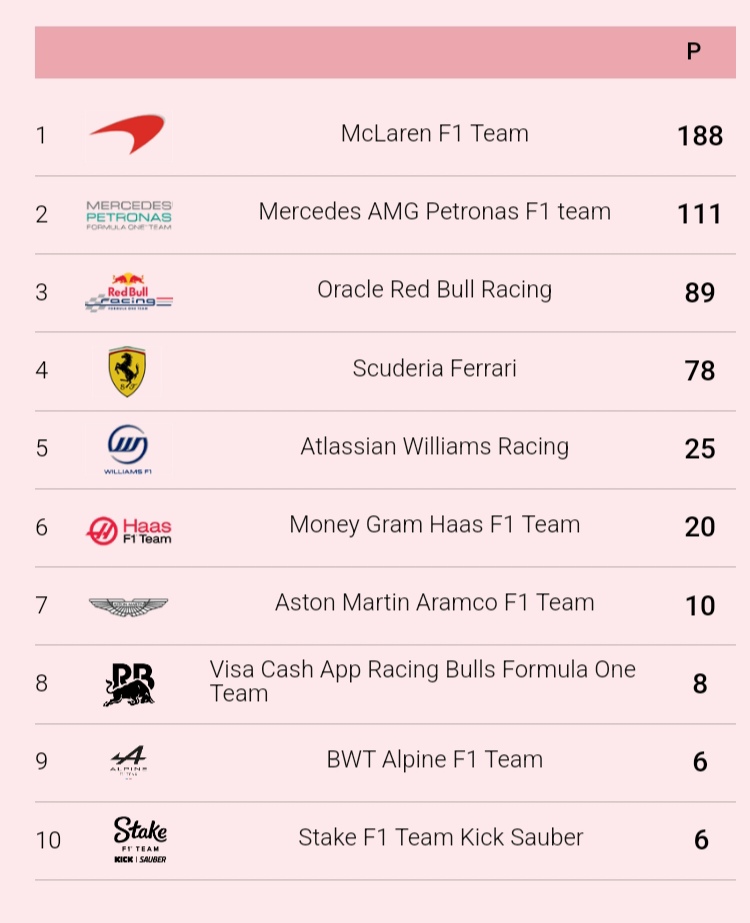Click the Haas F1 Team logo
The image size is (750, 923).
[x=128, y=529]
